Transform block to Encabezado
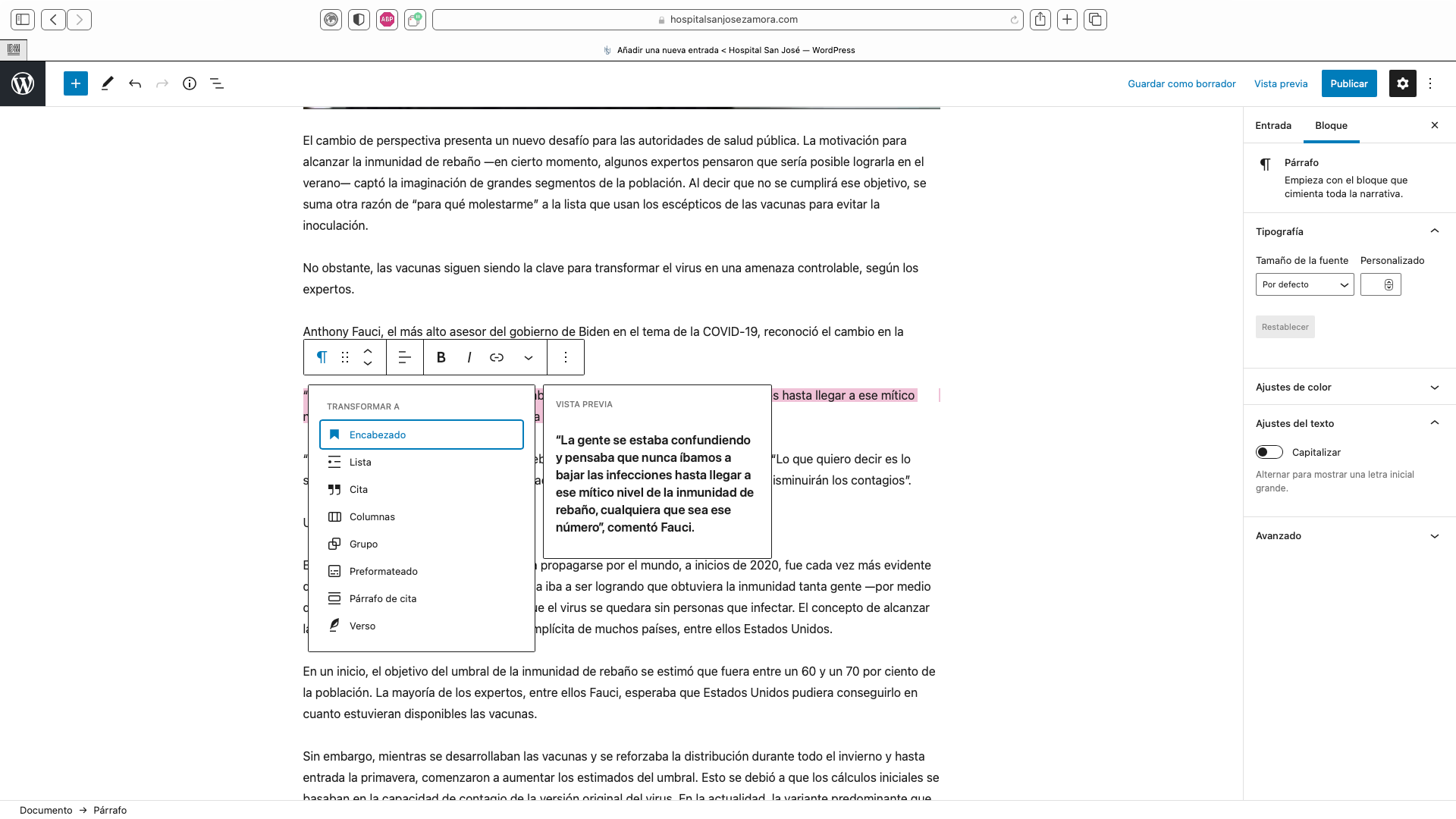Viewport: 1456px width, 819px height. click(422, 435)
